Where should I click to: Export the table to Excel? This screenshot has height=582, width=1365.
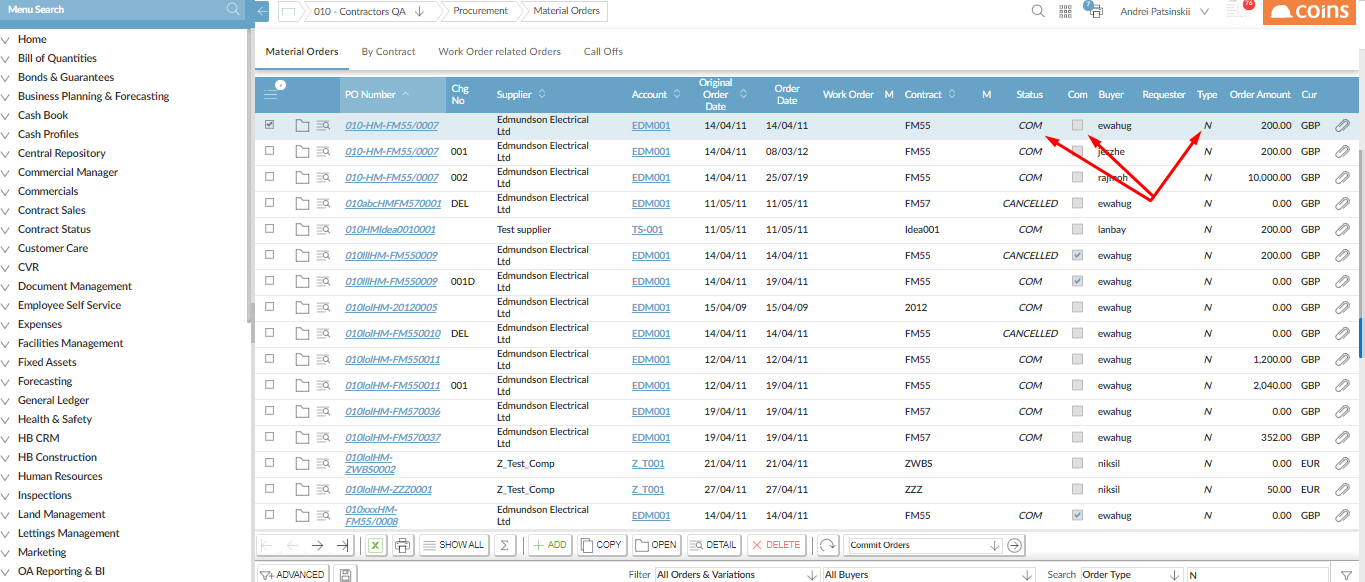[375, 545]
